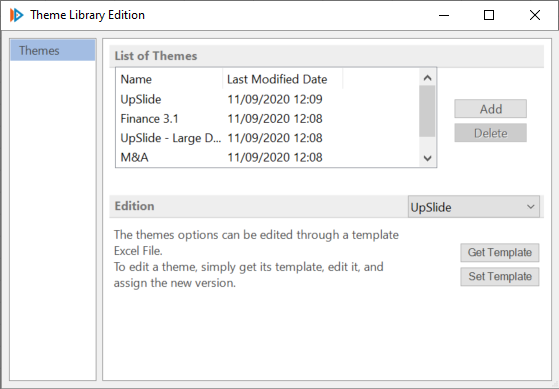This screenshot has width=559, height=389.
Task: Click the Delete theme button
Action: [490, 133]
